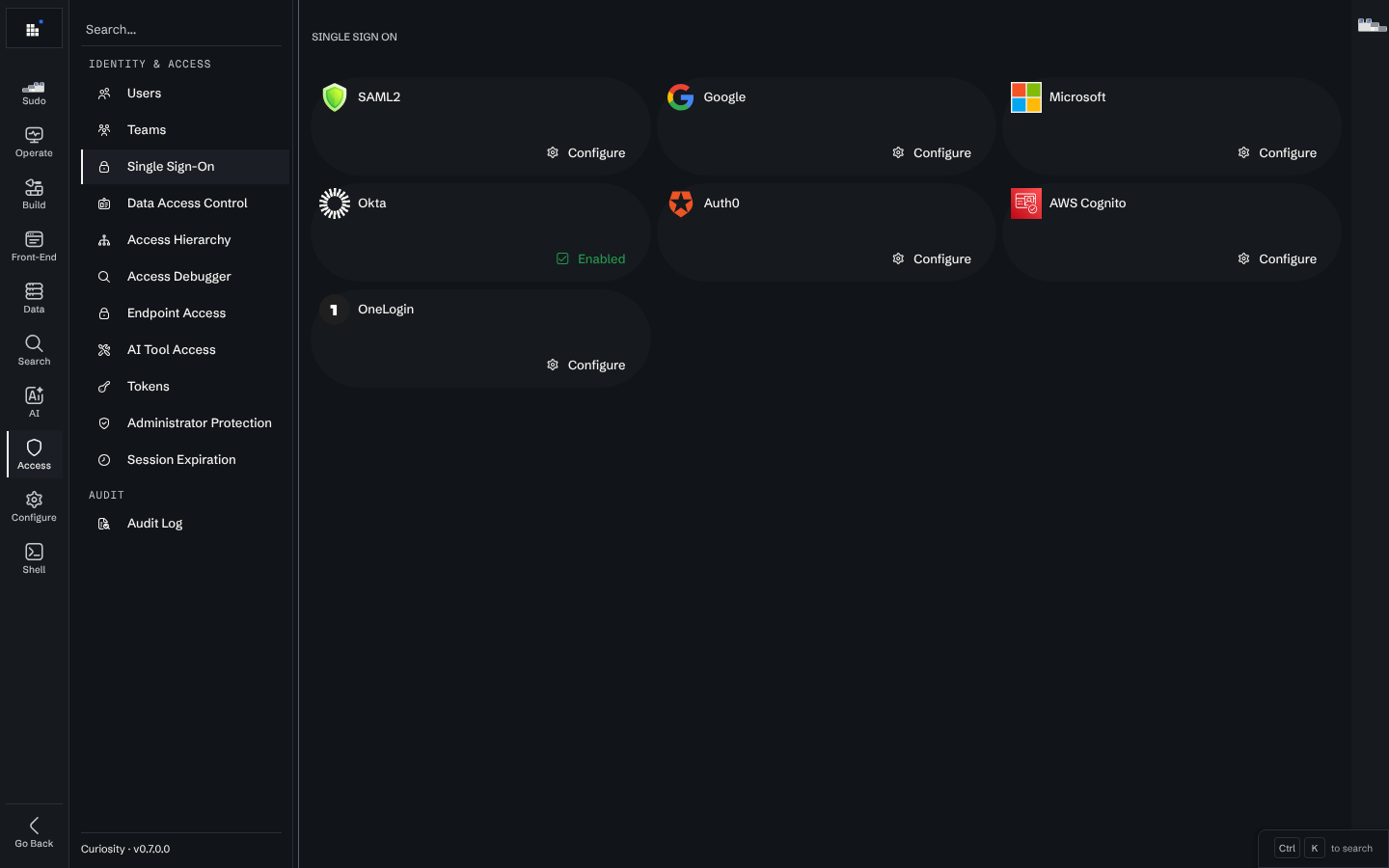1389x868 pixels.
Task: Open Session Expiration settings
Action: click(x=185, y=460)
